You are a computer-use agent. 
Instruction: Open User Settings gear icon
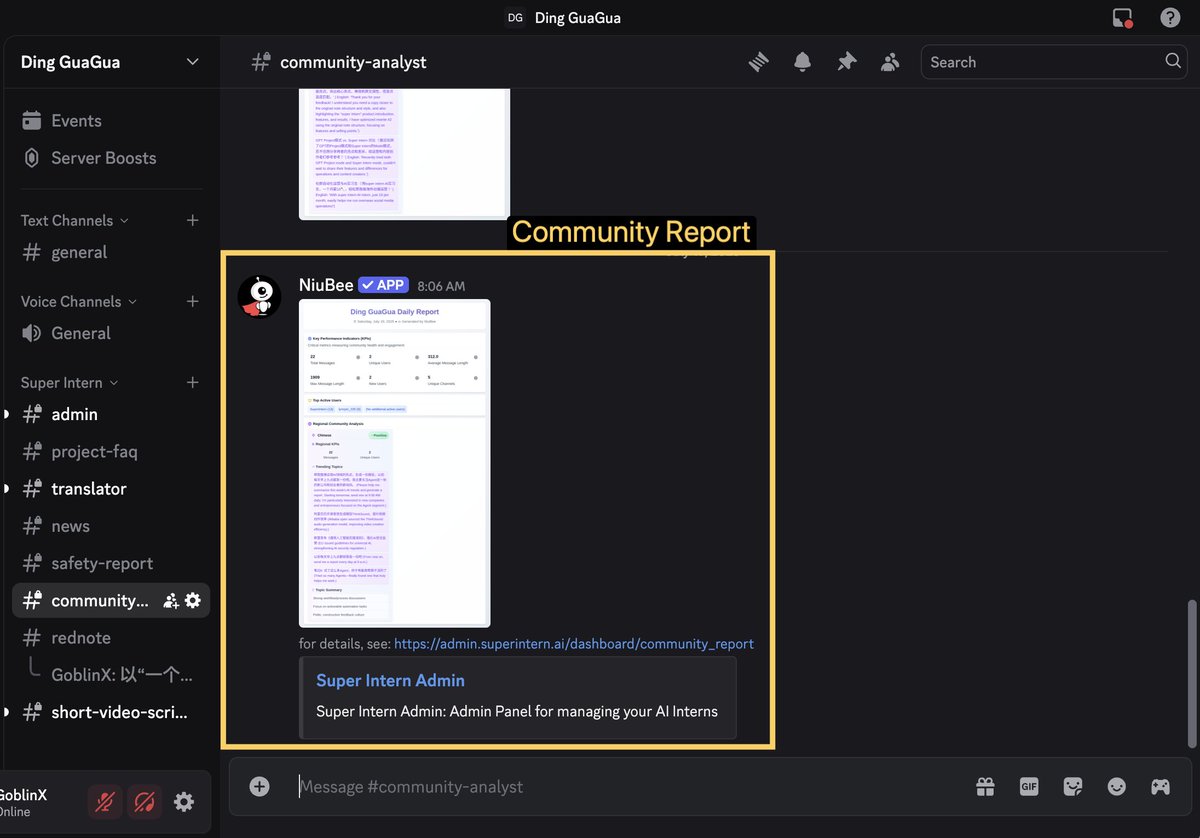coord(184,801)
